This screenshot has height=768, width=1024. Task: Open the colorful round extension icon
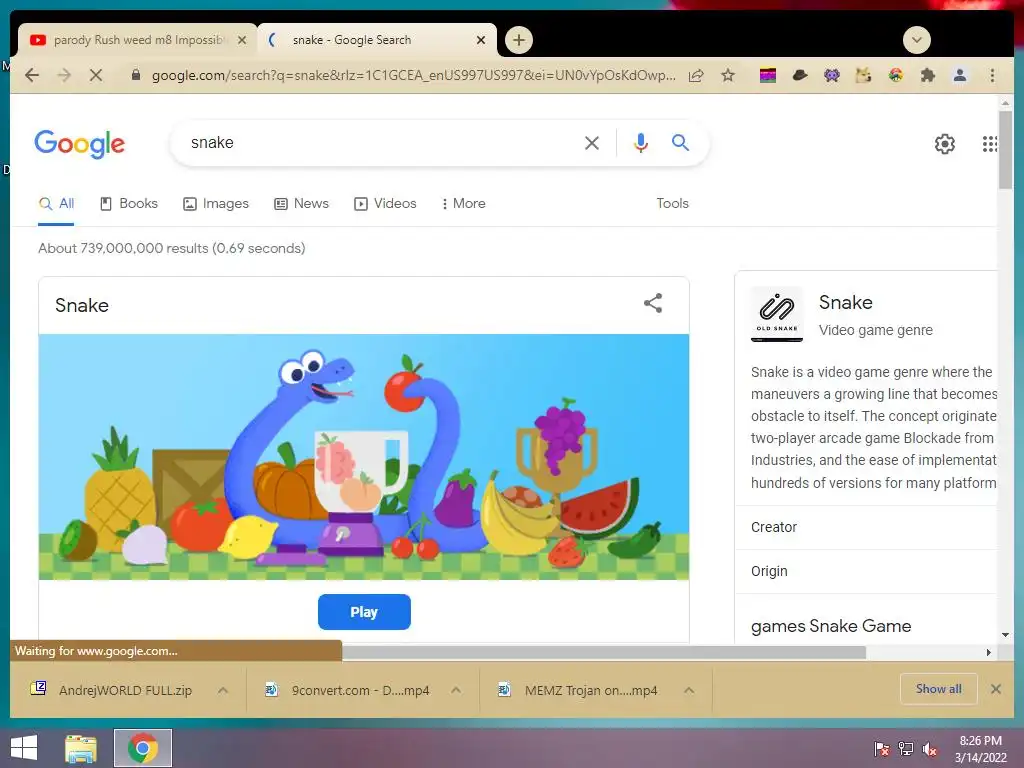click(x=895, y=75)
